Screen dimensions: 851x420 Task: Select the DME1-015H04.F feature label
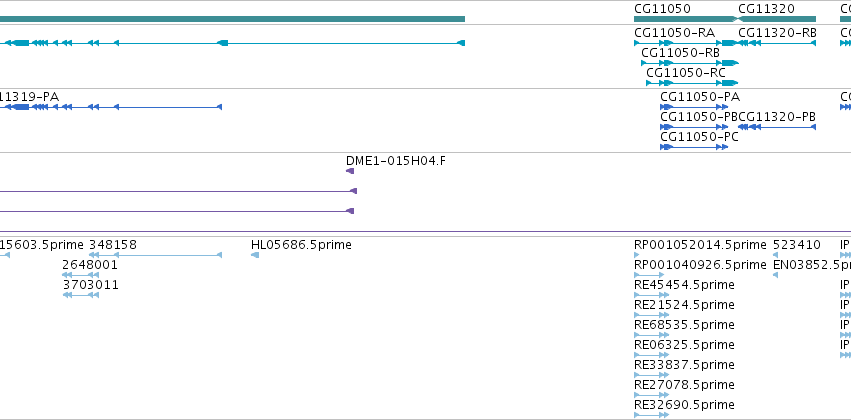(395, 161)
